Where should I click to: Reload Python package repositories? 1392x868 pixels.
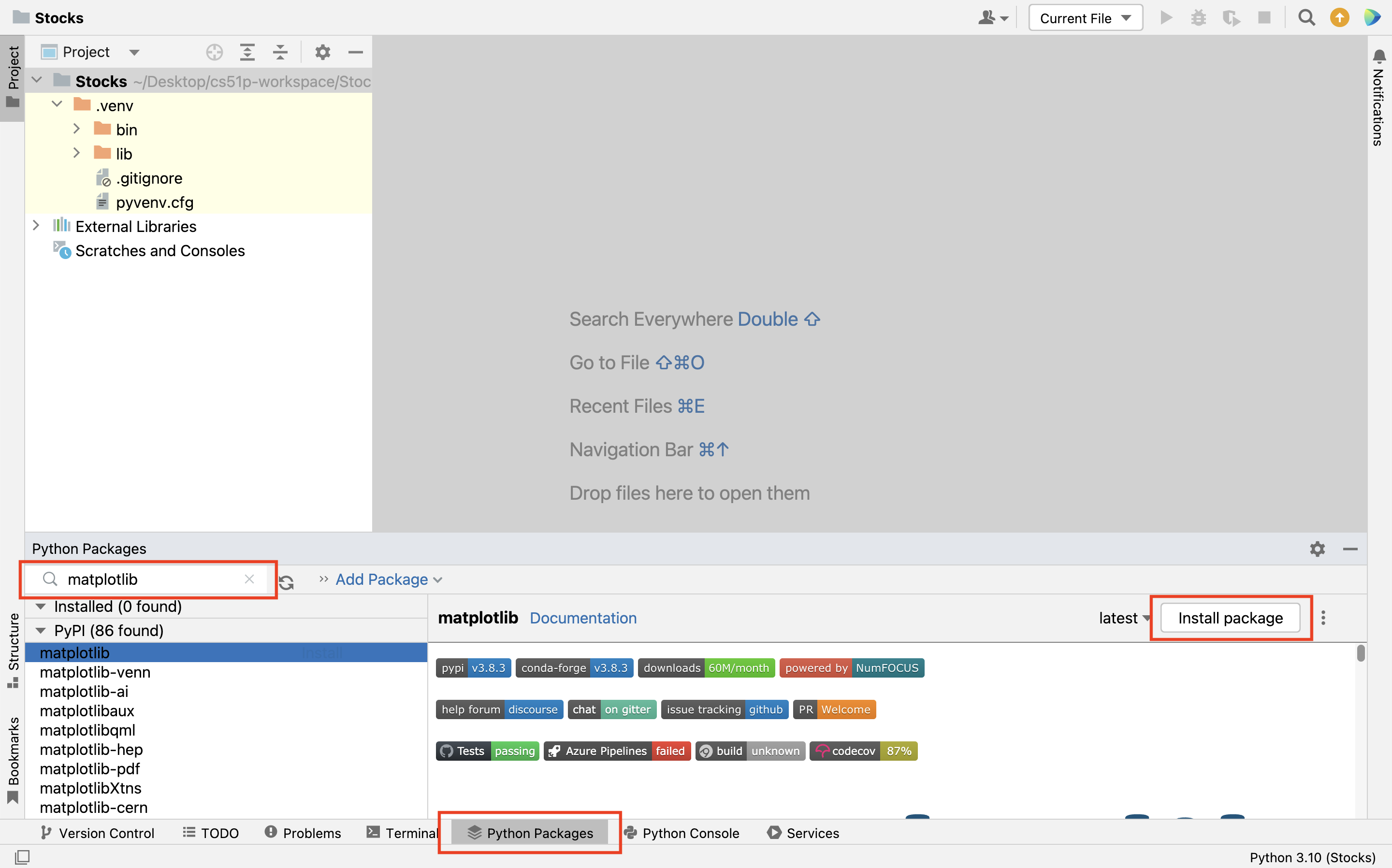tap(287, 581)
